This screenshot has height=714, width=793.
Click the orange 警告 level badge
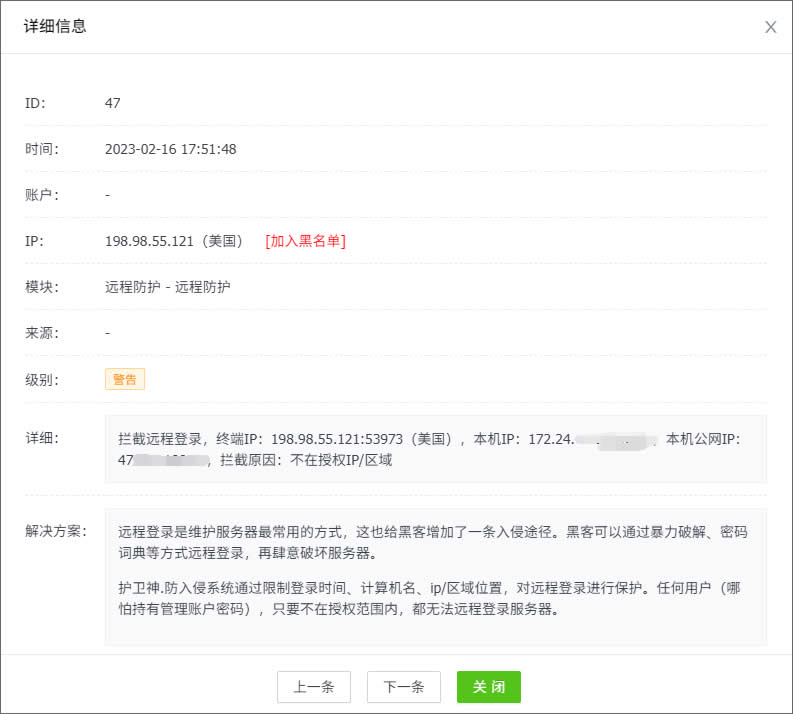[x=125, y=379]
